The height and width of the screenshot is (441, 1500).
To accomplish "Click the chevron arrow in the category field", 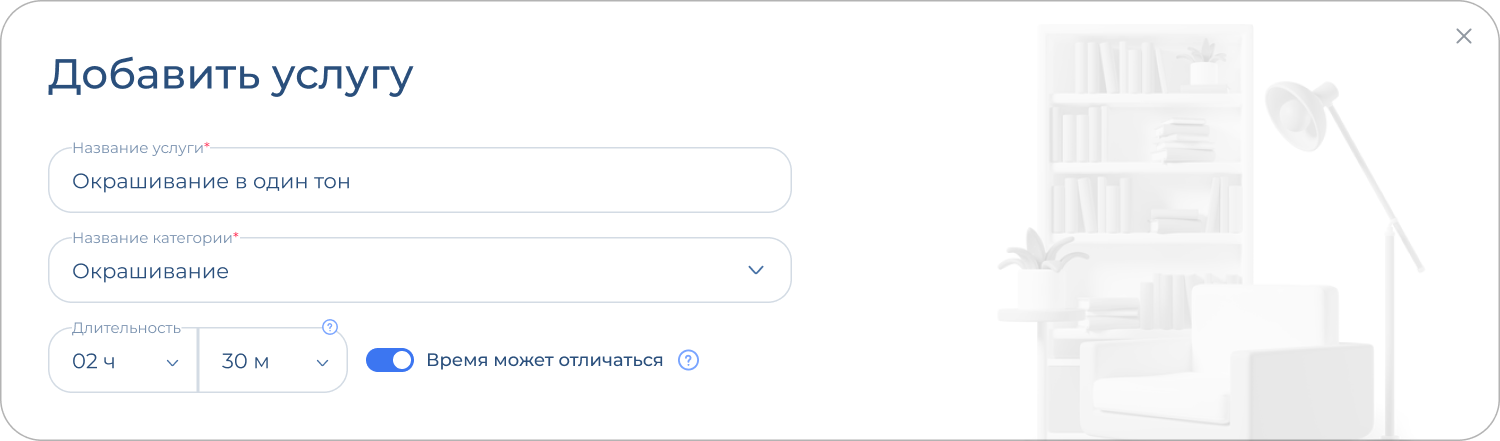I will (x=756, y=271).
